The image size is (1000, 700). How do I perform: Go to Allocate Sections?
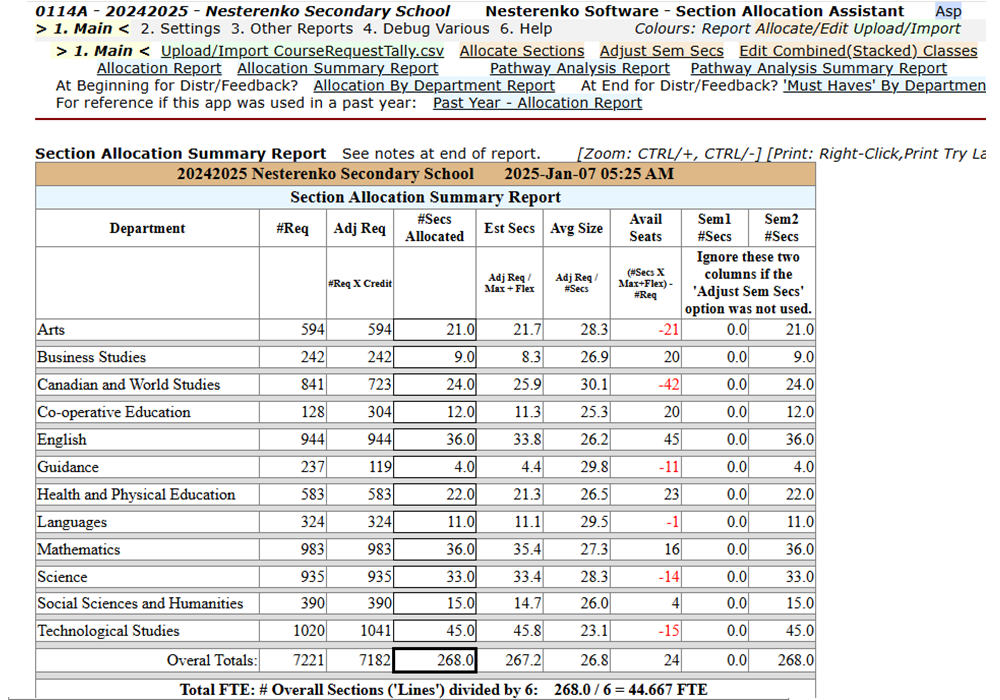coord(521,51)
